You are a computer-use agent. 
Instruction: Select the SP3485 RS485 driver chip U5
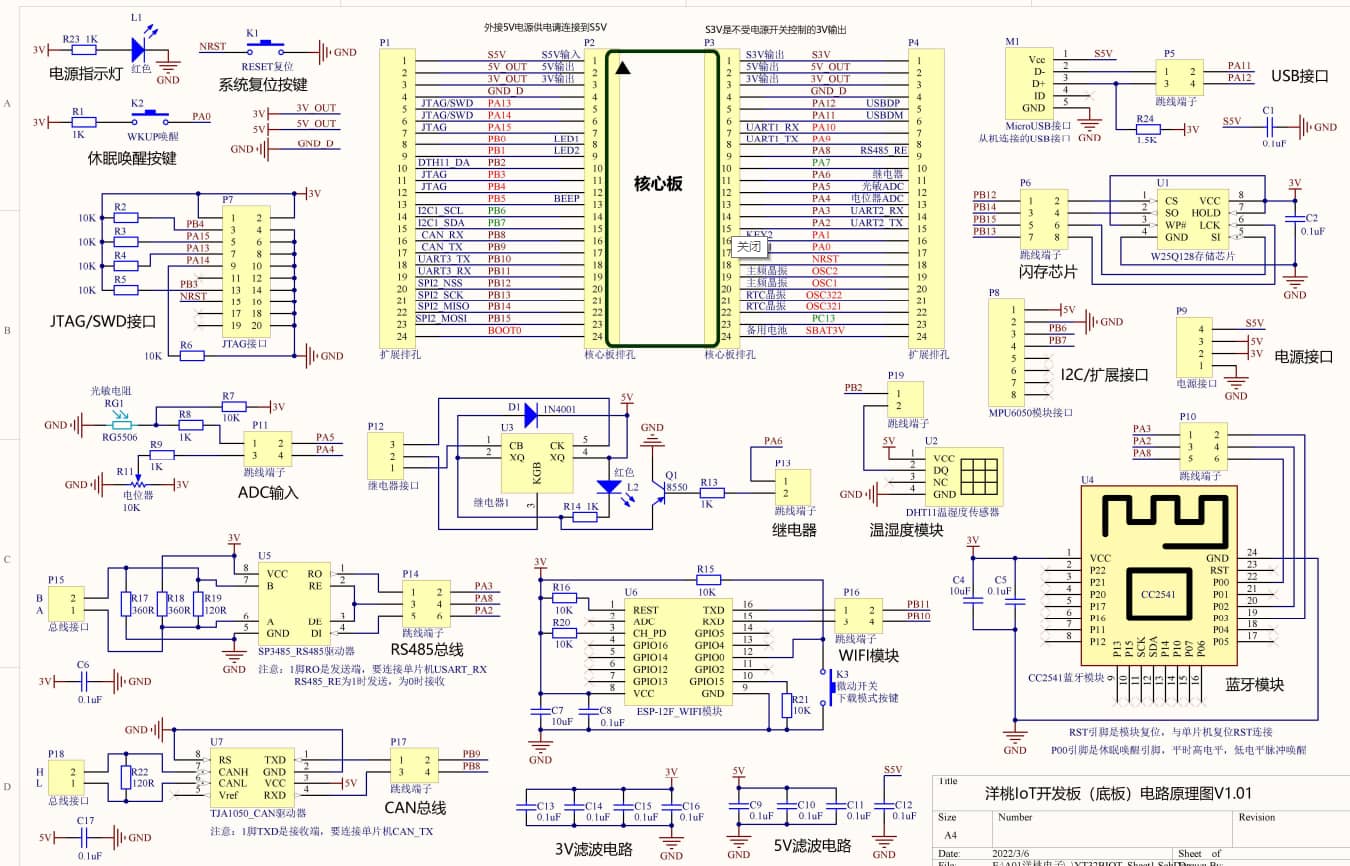click(x=290, y=603)
